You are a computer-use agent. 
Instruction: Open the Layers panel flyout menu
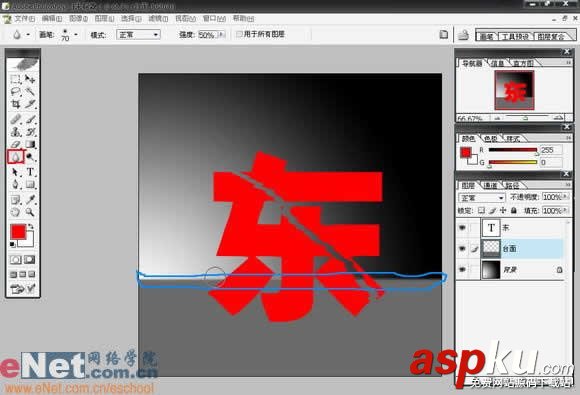(569, 185)
